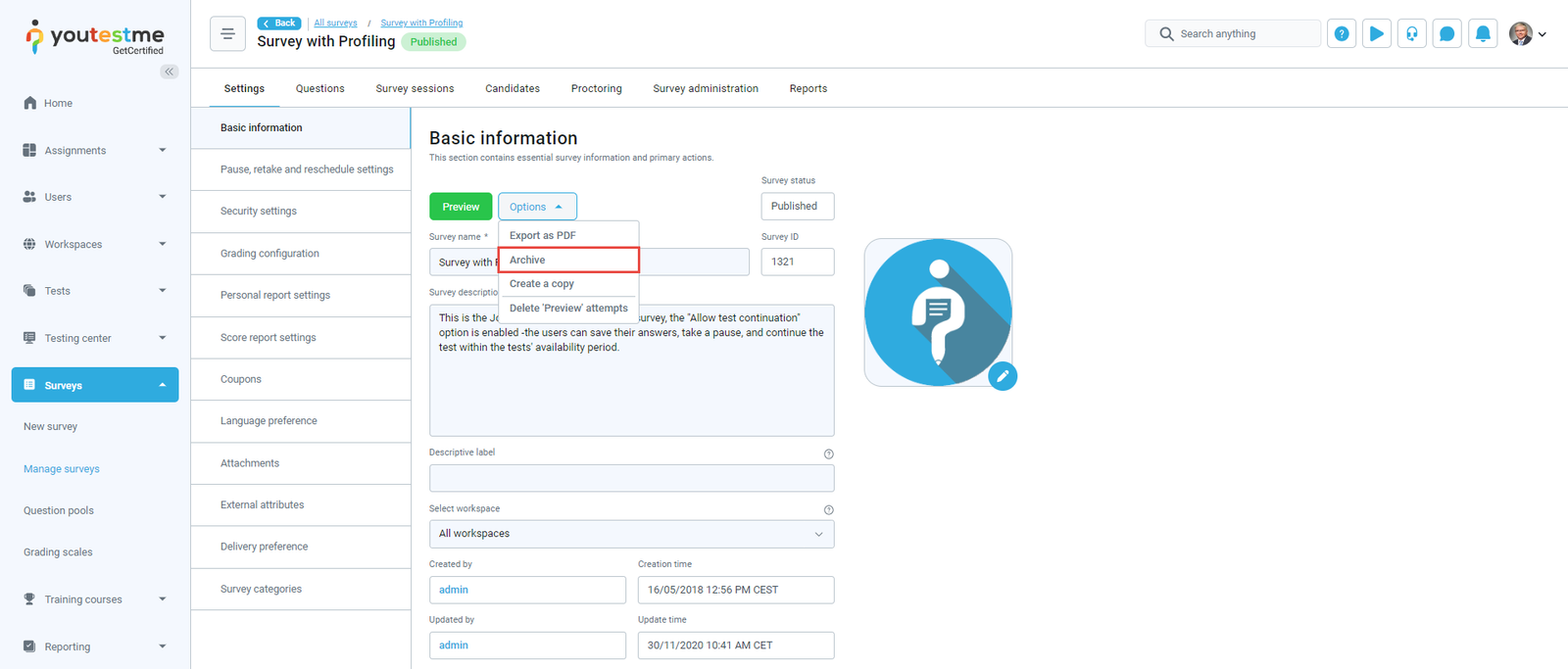Viewport: 1568px width, 669px height.
Task: Click the play video tutorial icon
Action: (x=1377, y=34)
